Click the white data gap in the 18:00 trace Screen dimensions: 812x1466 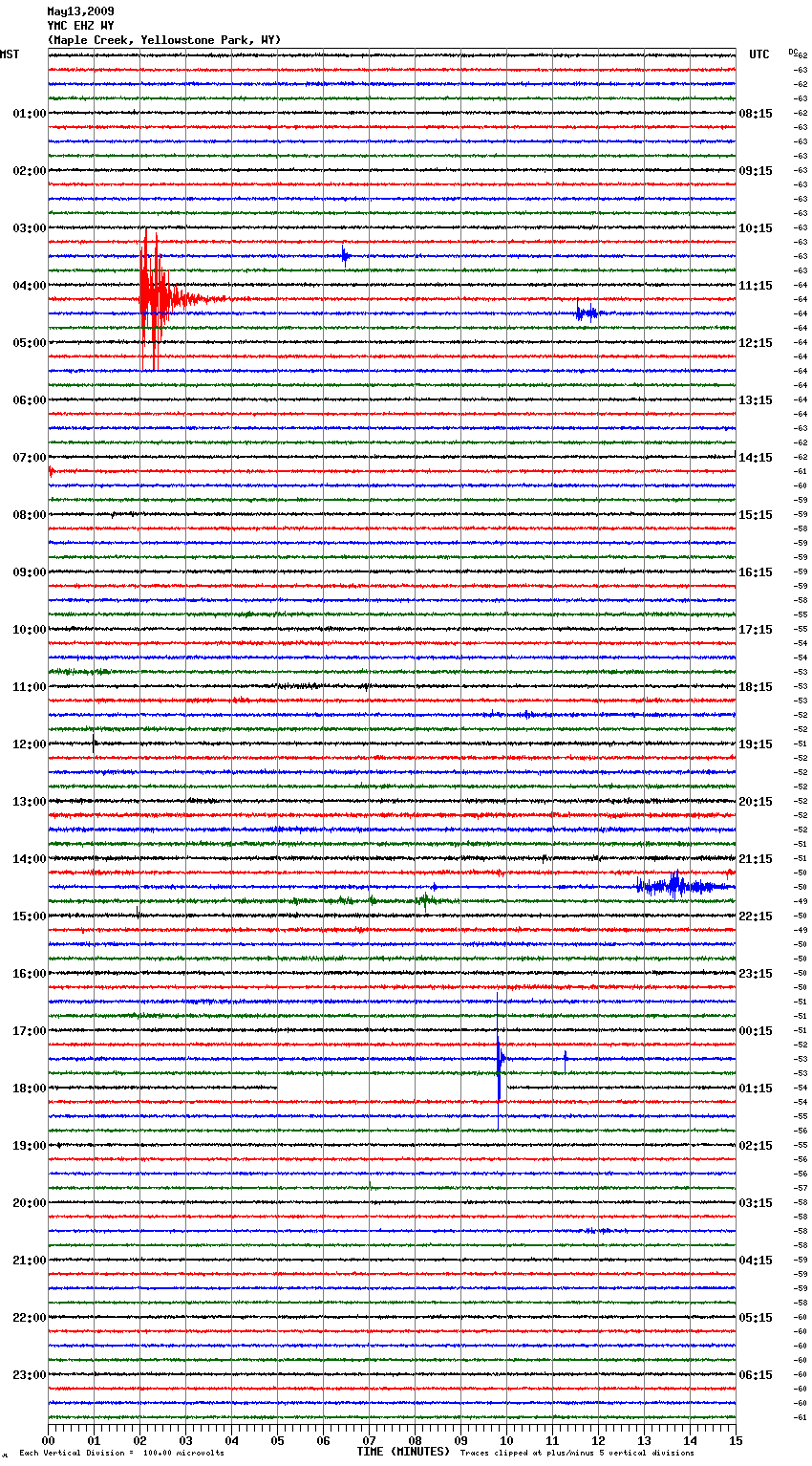(x=392, y=1088)
